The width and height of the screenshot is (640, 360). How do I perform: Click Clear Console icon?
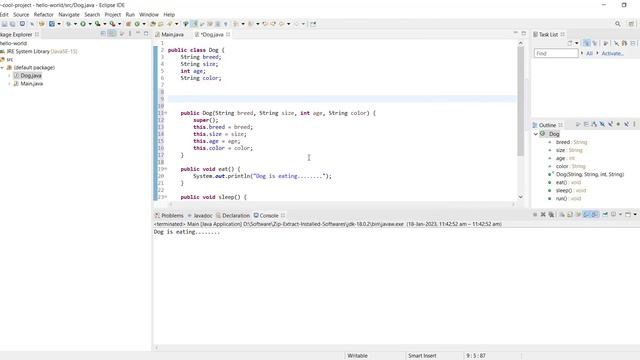pos(562,214)
